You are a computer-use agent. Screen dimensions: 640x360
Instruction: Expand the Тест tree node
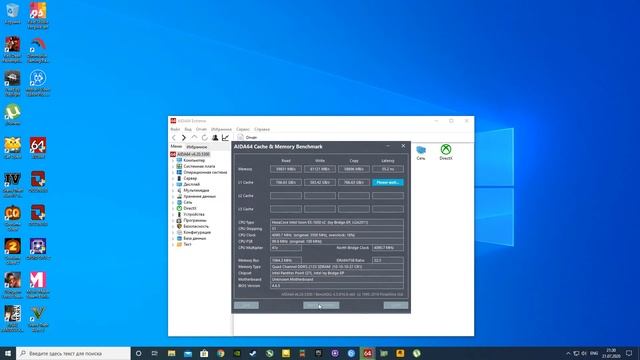pyautogui.click(x=173, y=244)
